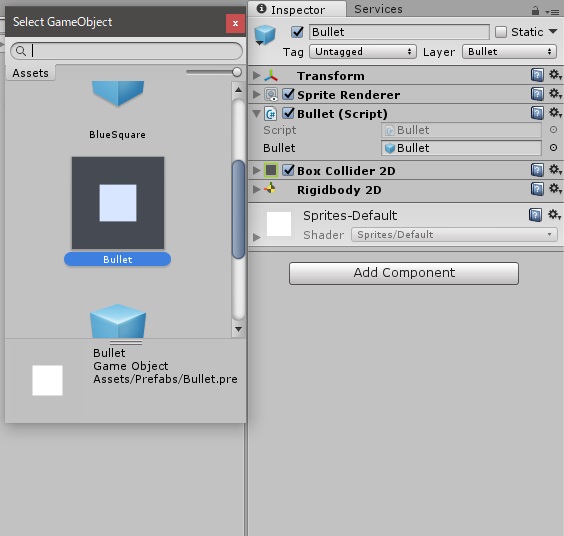Open Bullet (Script) settings gear menu

555,113
